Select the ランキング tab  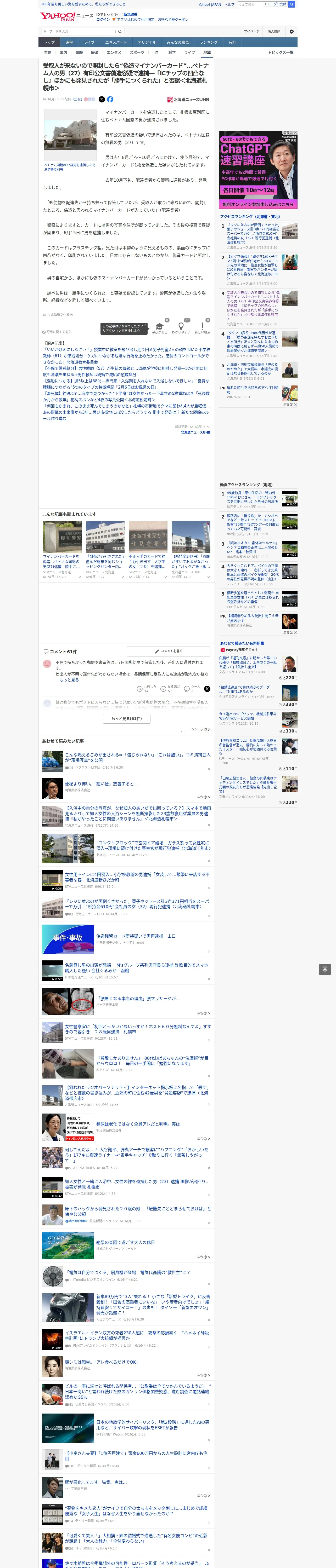pos(209,43)
